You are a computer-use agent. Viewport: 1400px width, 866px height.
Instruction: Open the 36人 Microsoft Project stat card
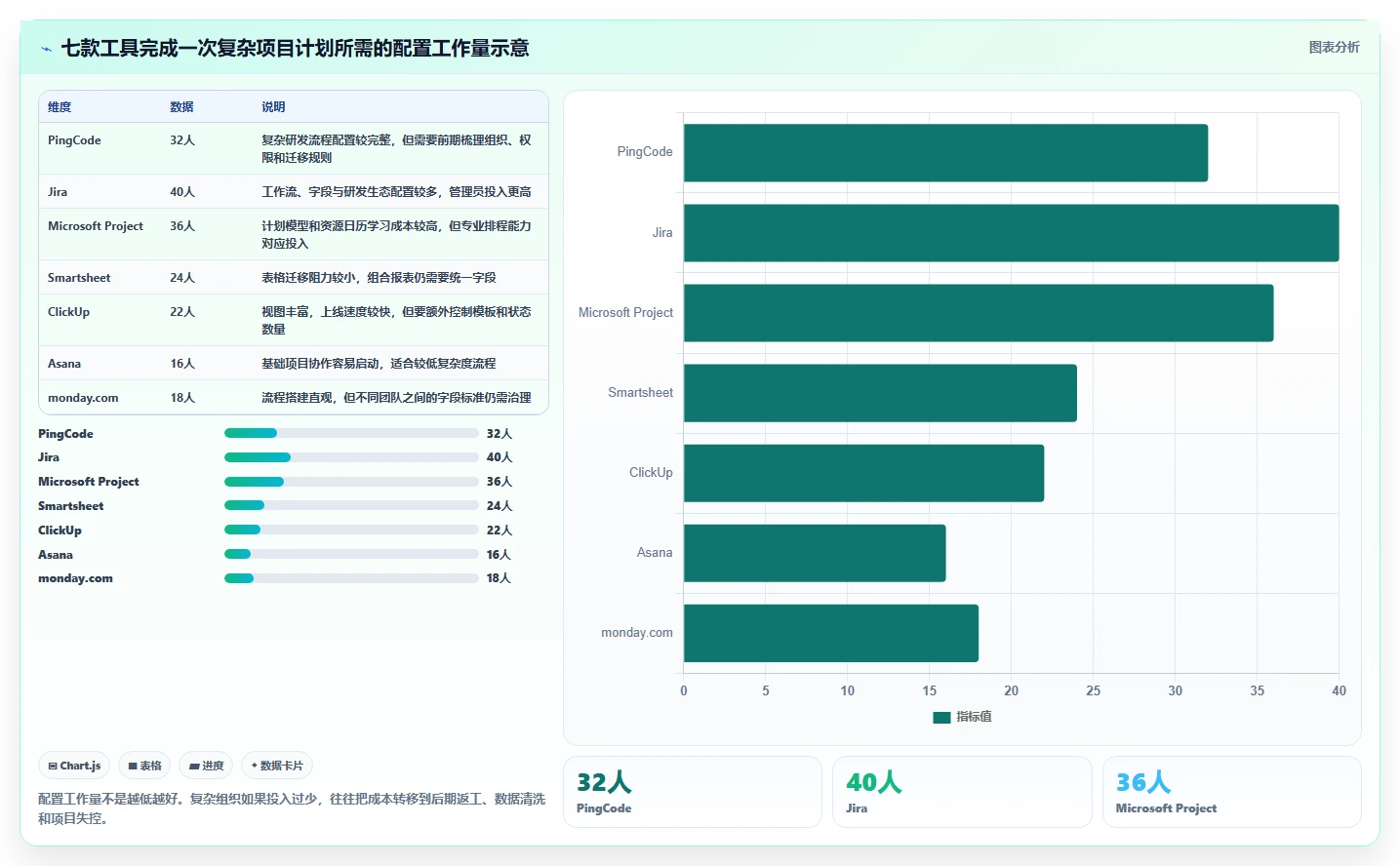pos(1232,792)
